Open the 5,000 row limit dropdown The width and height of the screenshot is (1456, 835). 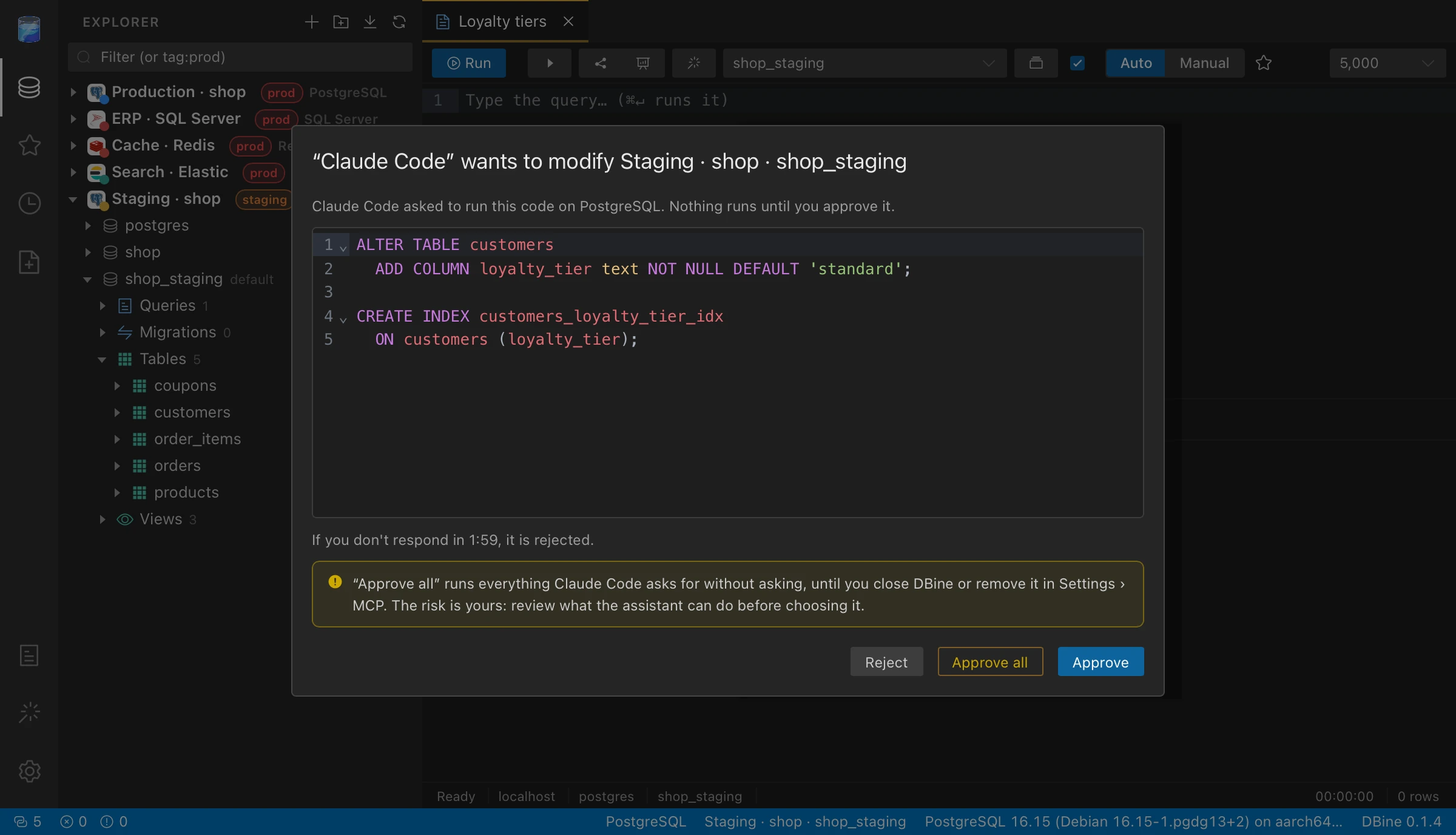coord(1387,63)
